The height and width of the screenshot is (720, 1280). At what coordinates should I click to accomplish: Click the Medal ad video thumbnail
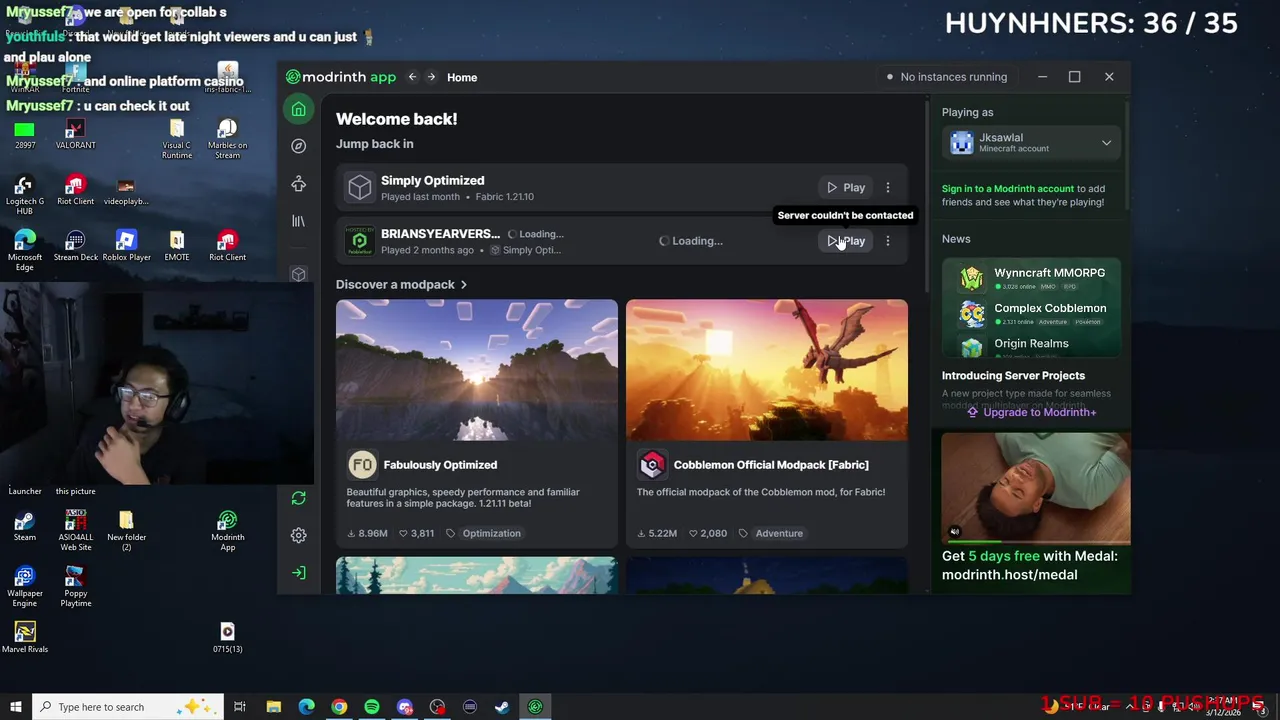coord(1036,488)
